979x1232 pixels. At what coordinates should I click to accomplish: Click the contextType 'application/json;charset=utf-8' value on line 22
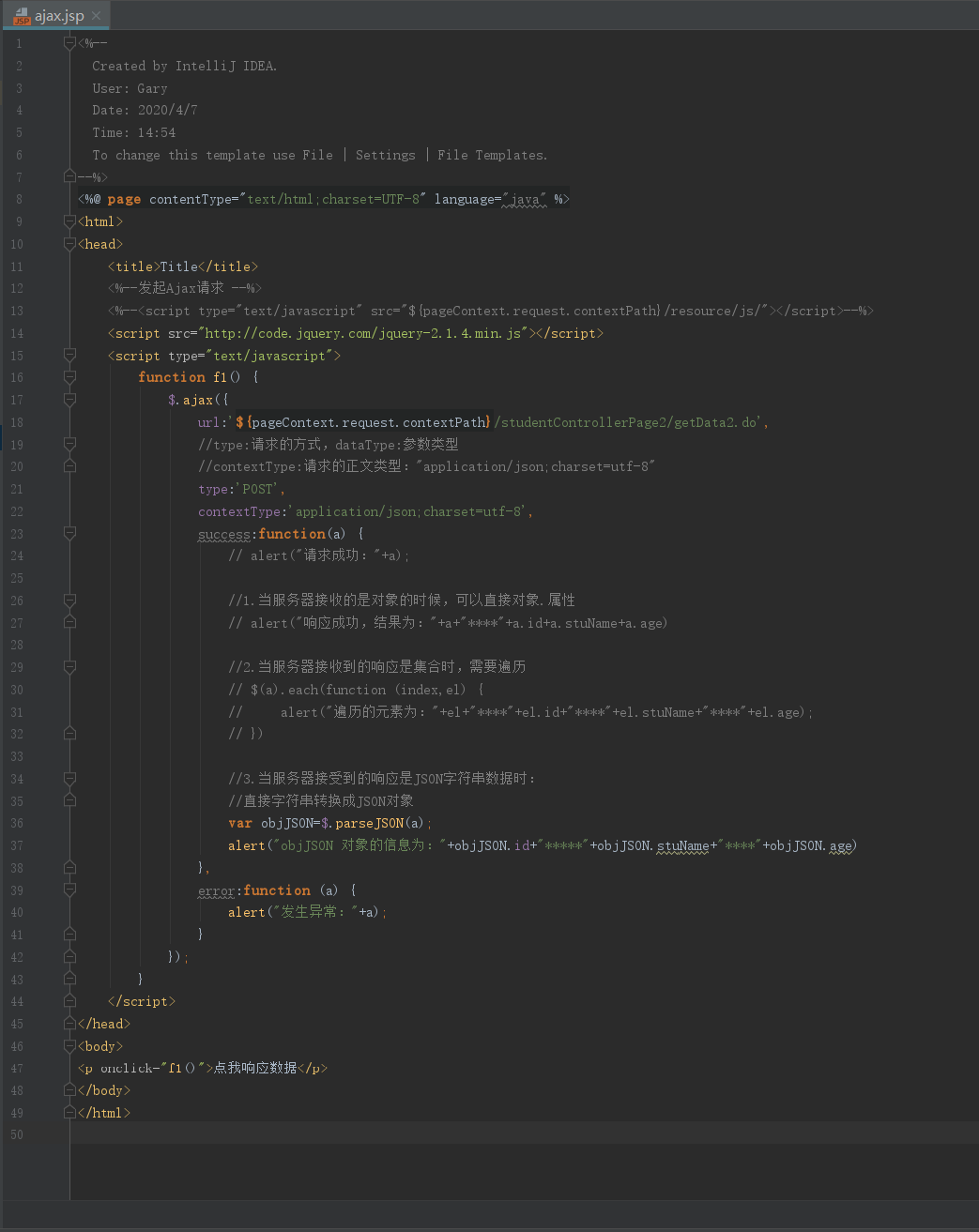click(410, 511)
